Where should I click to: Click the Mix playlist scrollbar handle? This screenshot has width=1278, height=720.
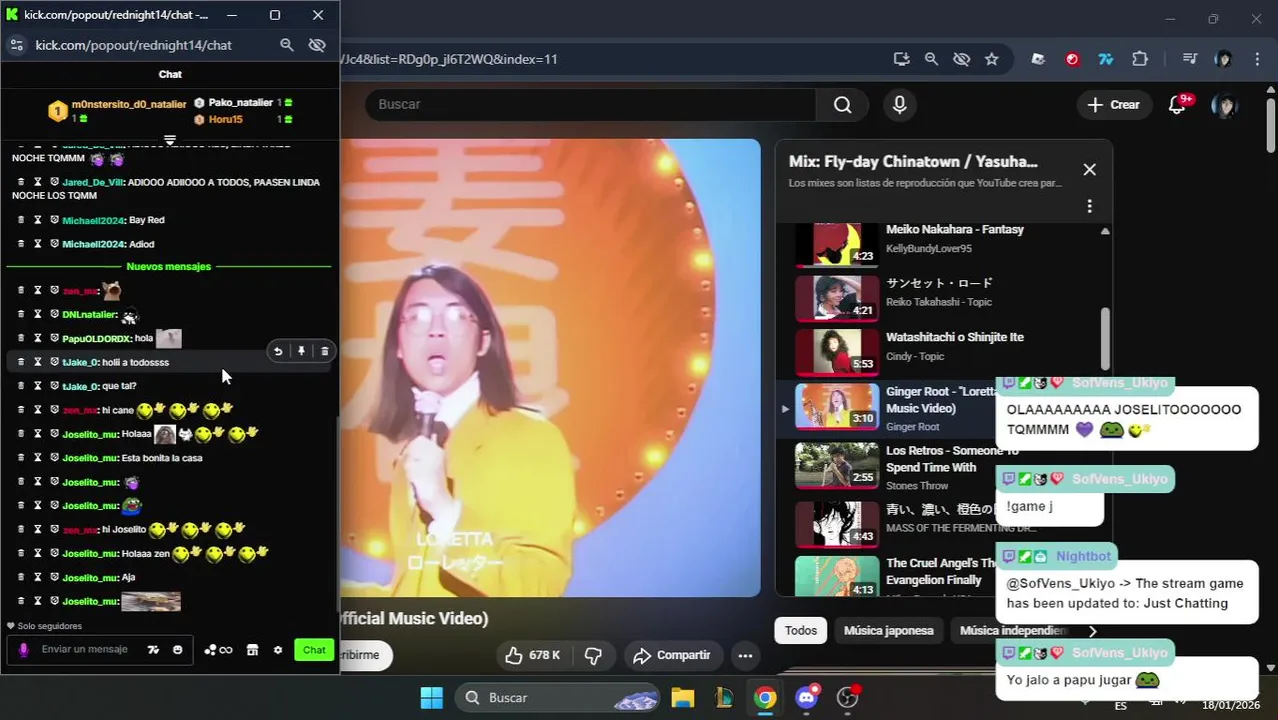click(x=1105, y=338)
